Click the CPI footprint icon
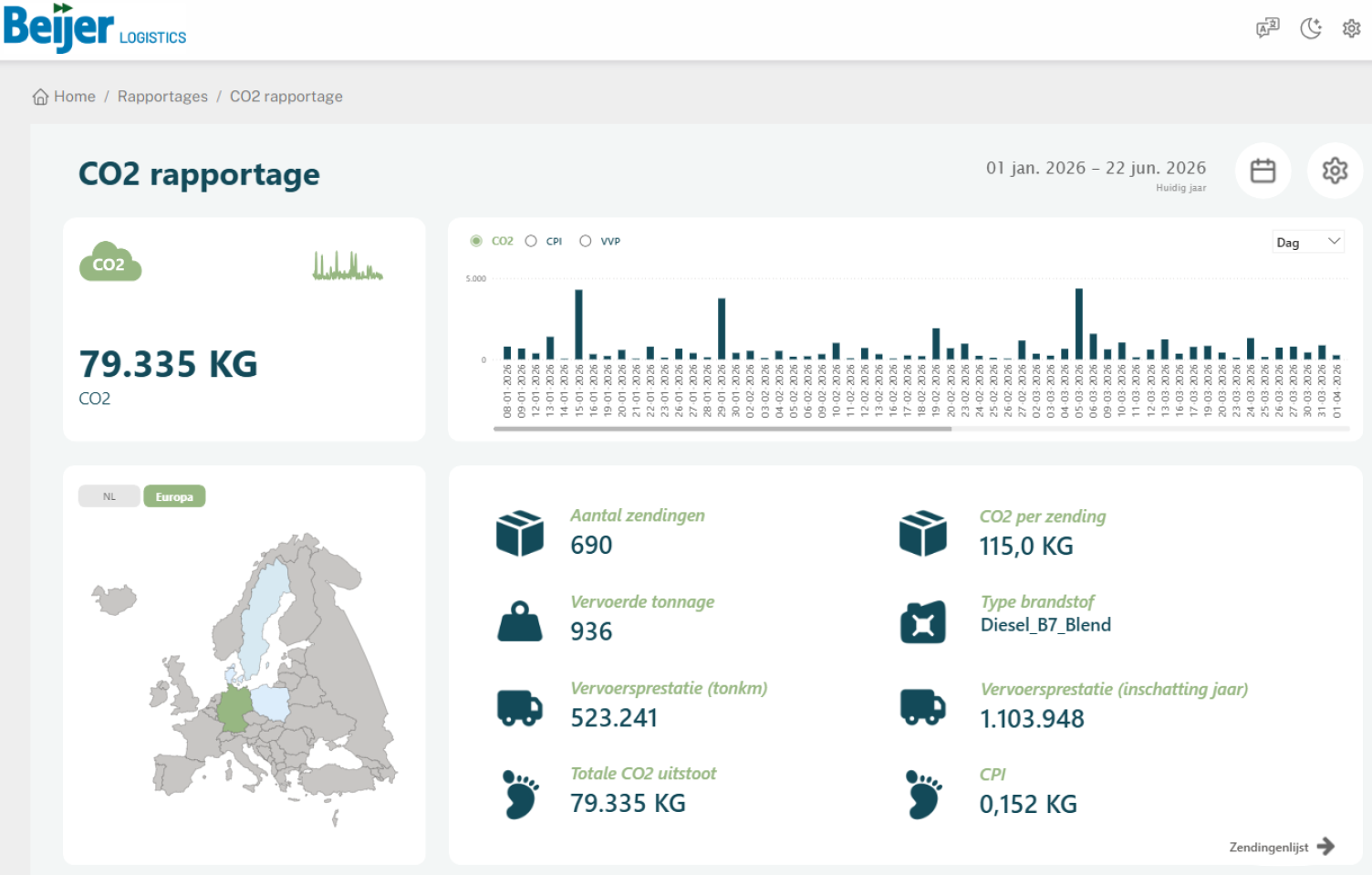 (923, 794)
